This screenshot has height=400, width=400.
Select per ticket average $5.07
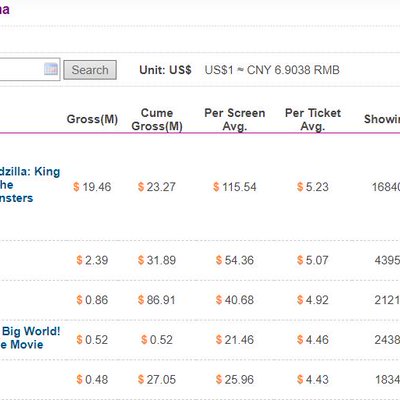pos(313,260)
